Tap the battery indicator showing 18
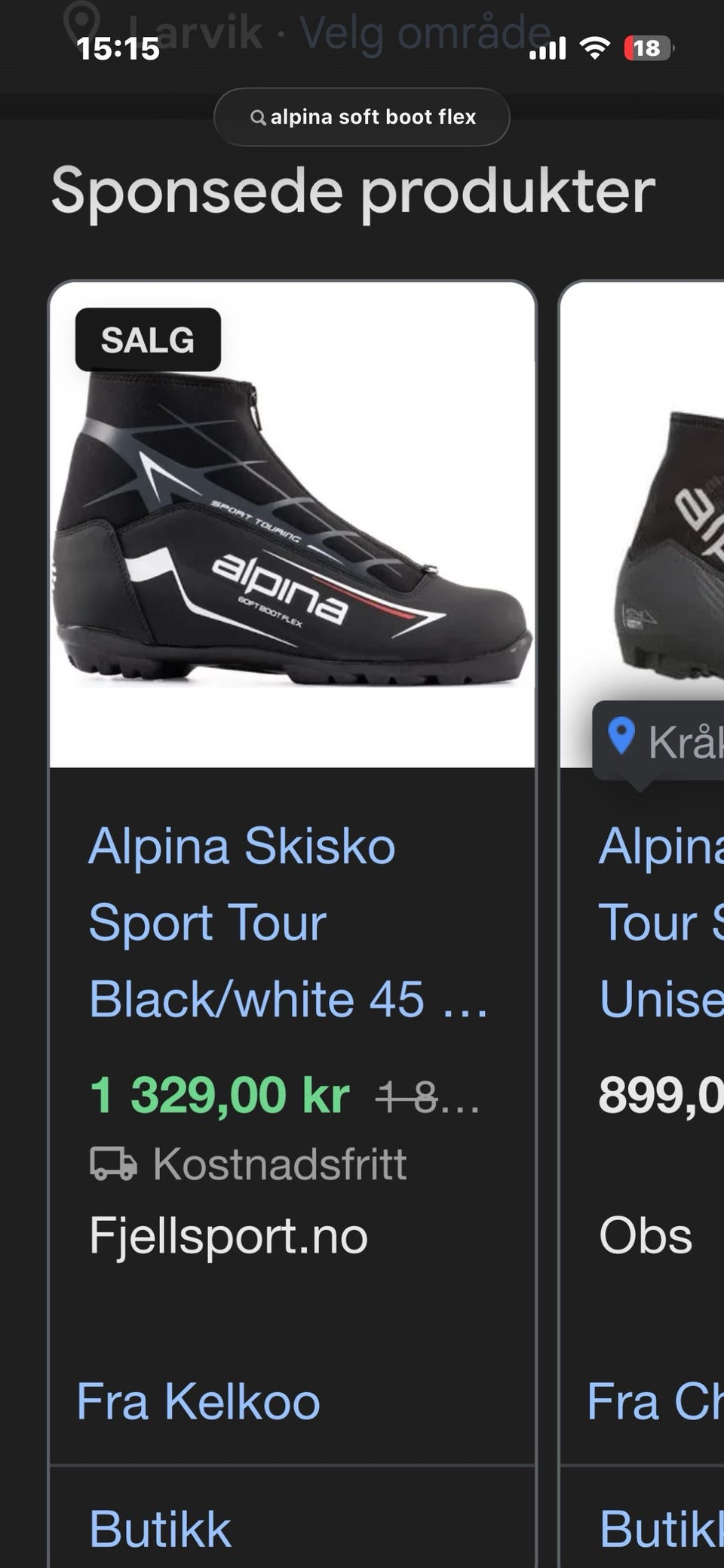Image resolution: width=724 pixels, height=1568 pixels. click(648, 49)
